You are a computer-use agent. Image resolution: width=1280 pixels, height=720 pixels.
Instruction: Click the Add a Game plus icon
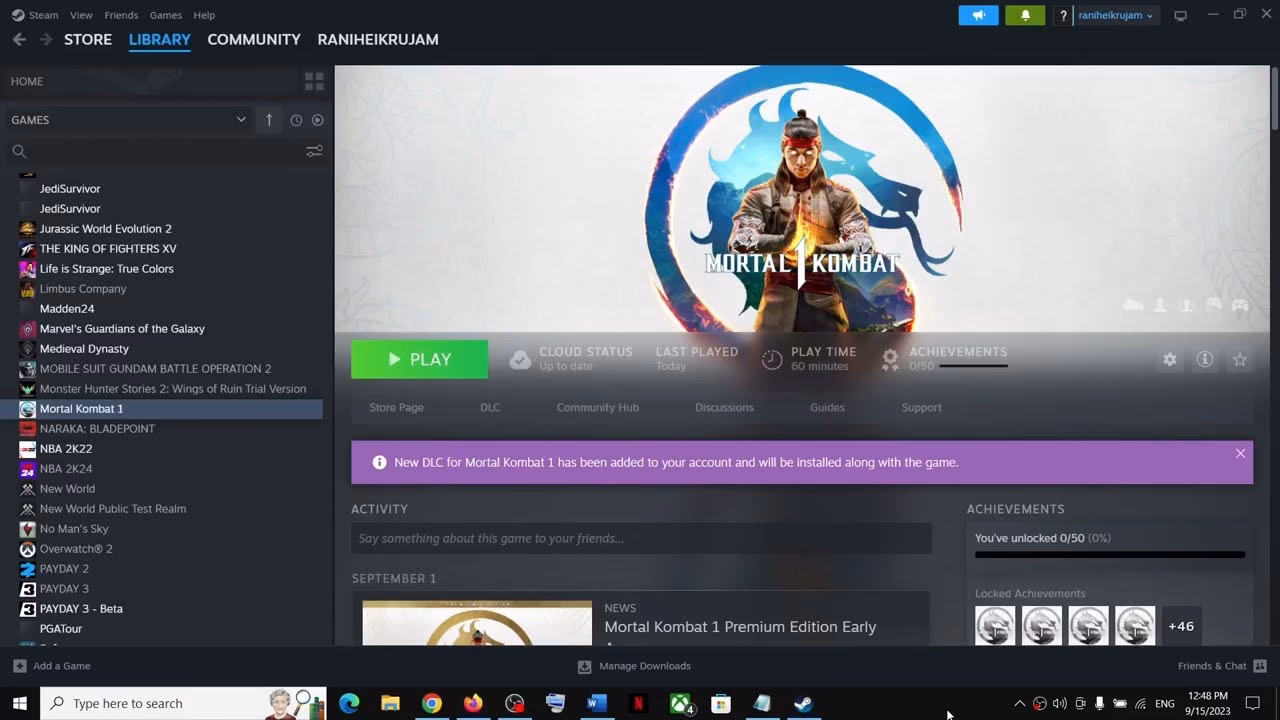(x=20, y=666)
